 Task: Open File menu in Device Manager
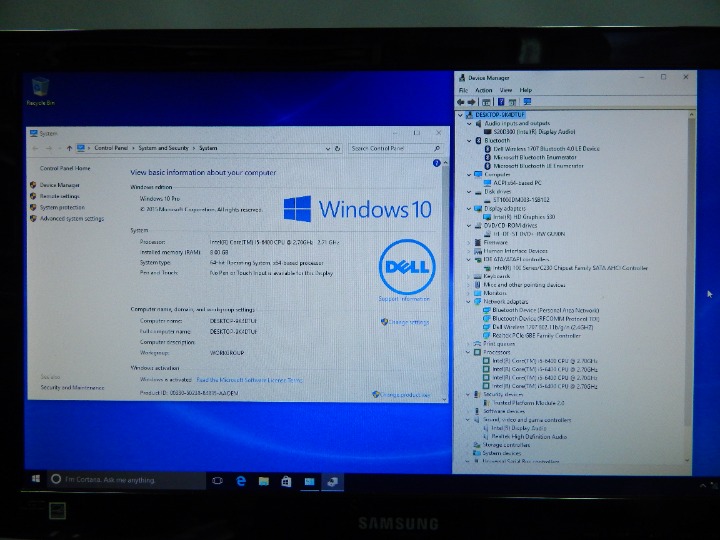tap(463, 90)
